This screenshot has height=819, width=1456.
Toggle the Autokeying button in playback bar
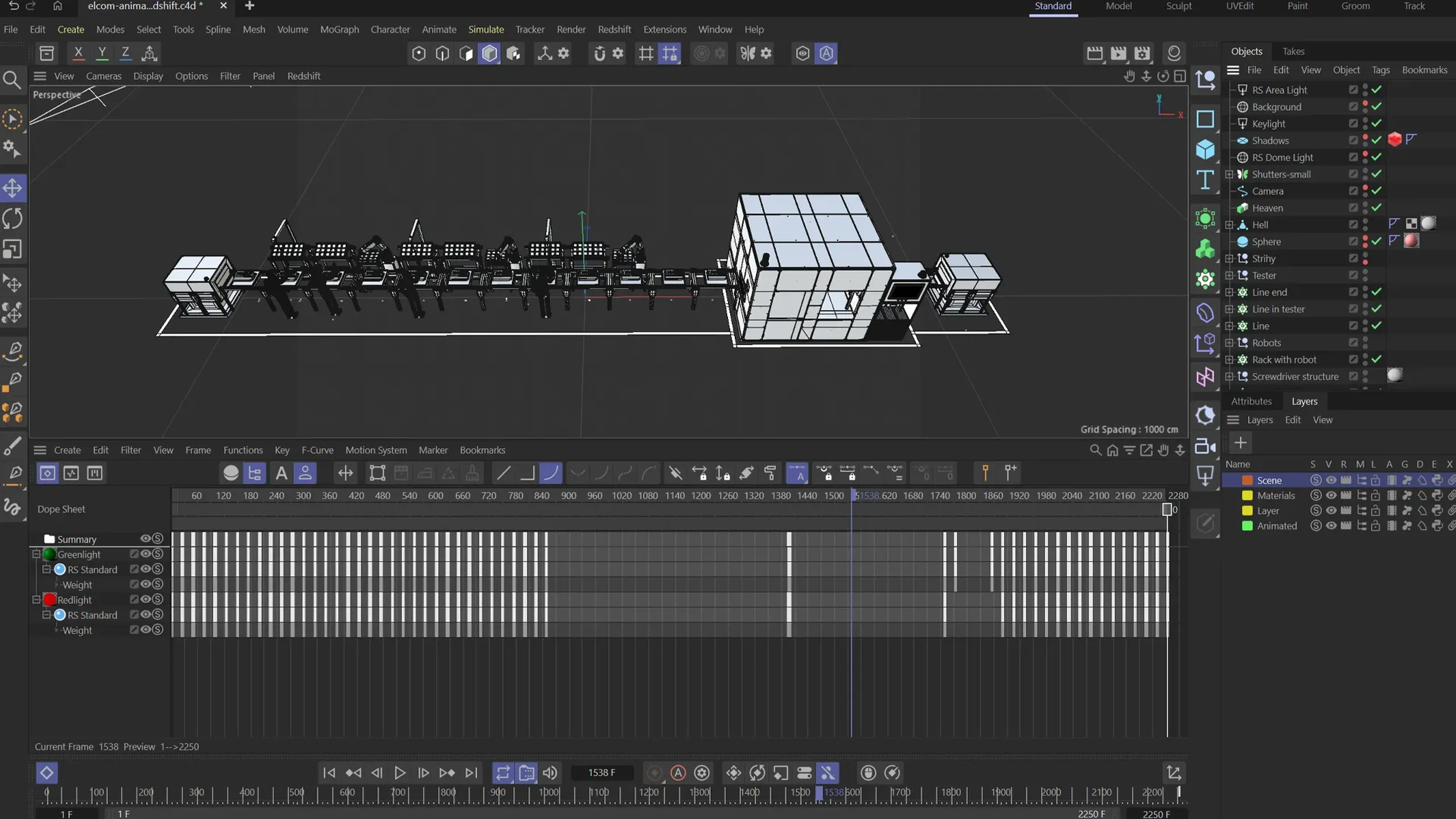678,773
